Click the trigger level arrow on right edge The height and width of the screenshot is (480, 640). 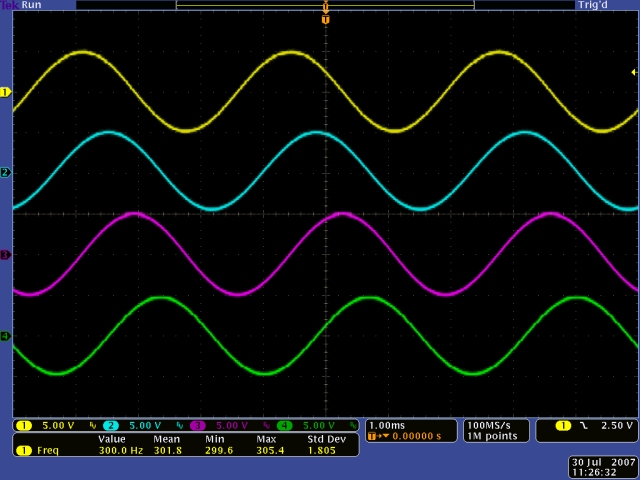pyautogui.click(x=633, y=72)
